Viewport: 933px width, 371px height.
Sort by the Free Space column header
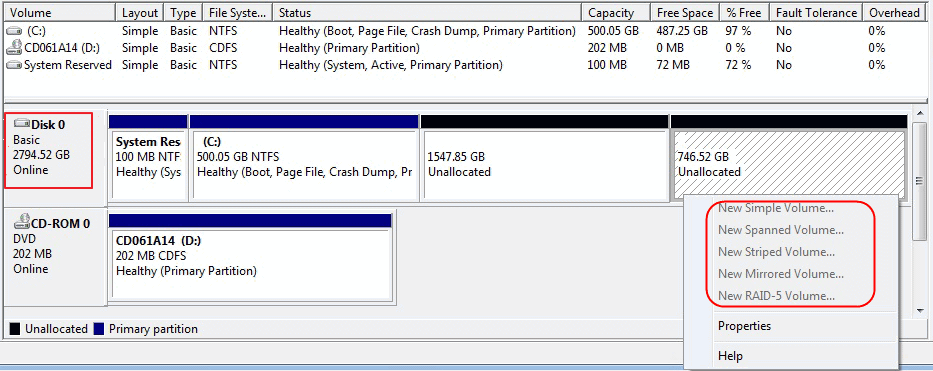point(685,12)
